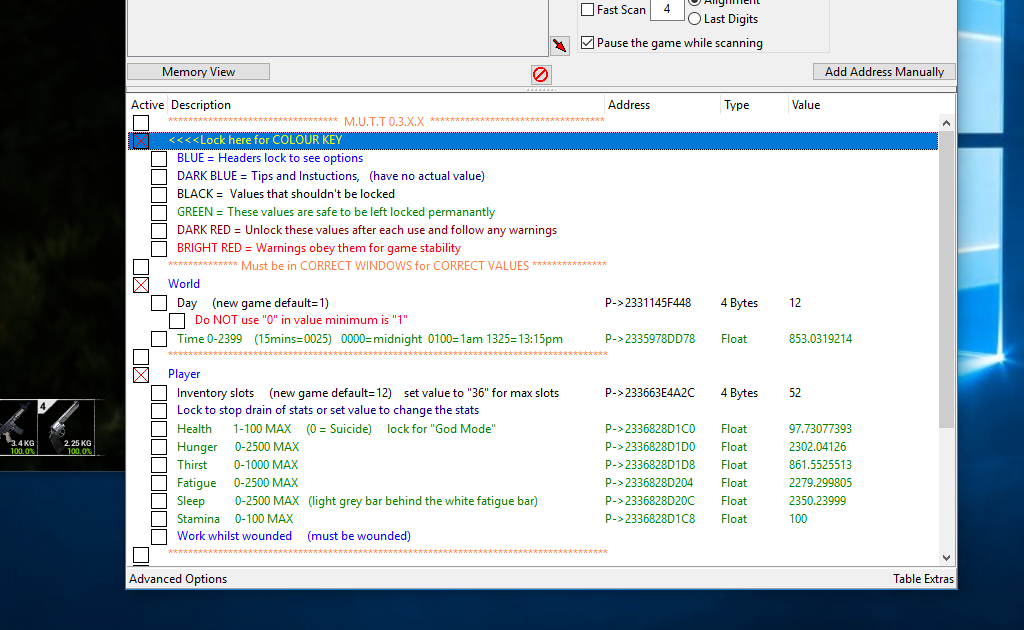
Task: Lock the Sleep value checkbox
Action: pyautogui.click(x=159, y=501)
